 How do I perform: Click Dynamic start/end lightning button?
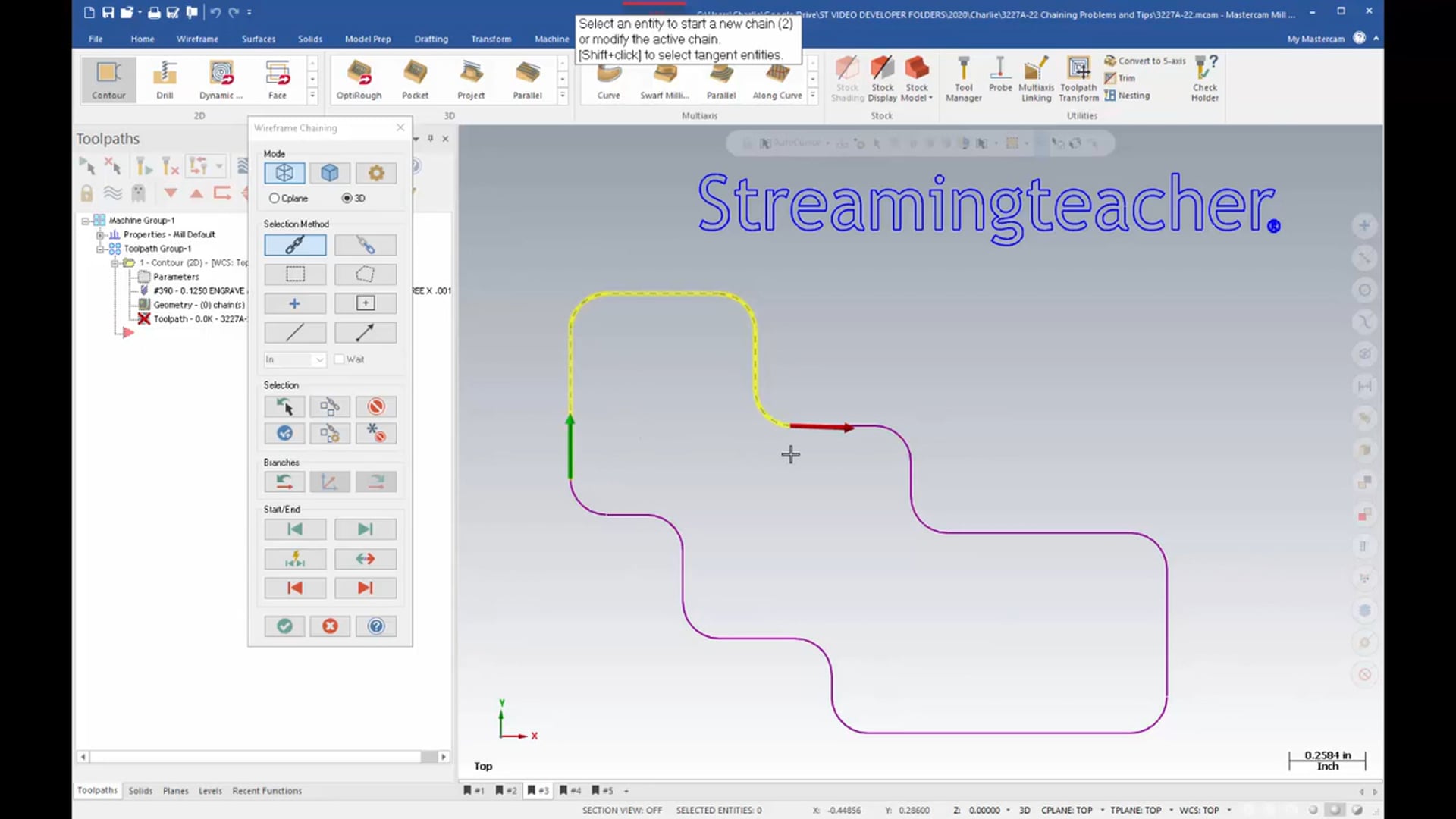click(x=295, y=559)
